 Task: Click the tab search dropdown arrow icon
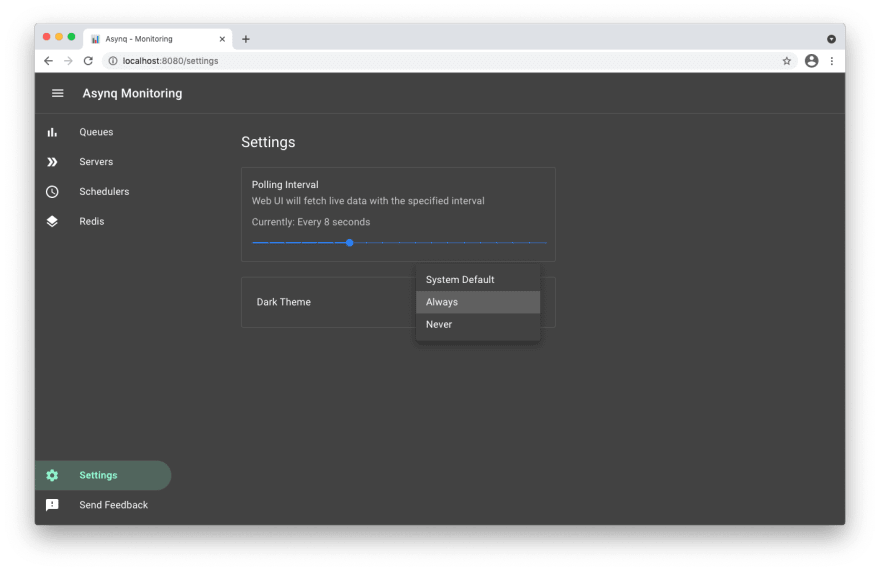[x=831, y=39]
